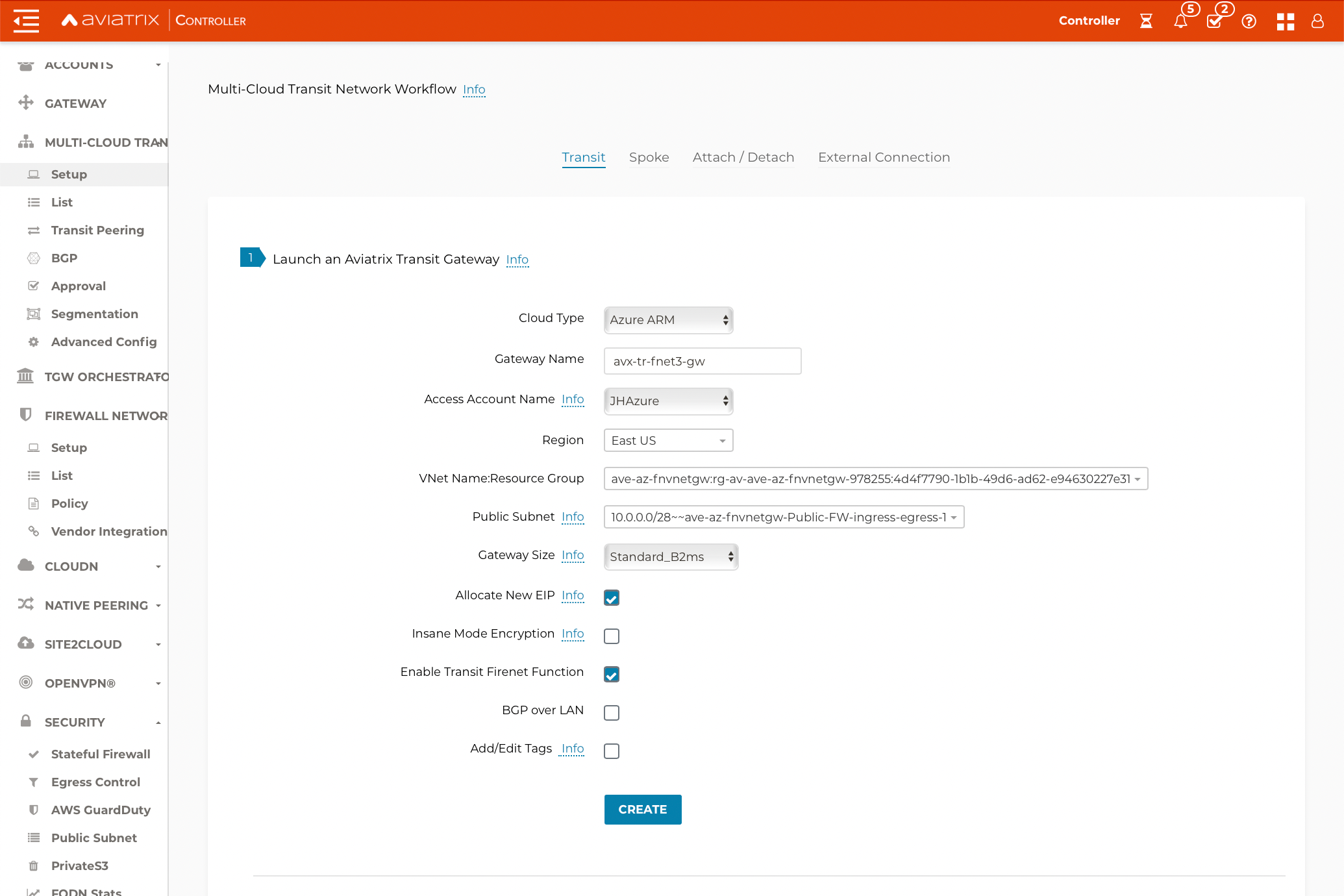Open the Cloud Type dropdown

pyautogui.click(x=668, y=319)
